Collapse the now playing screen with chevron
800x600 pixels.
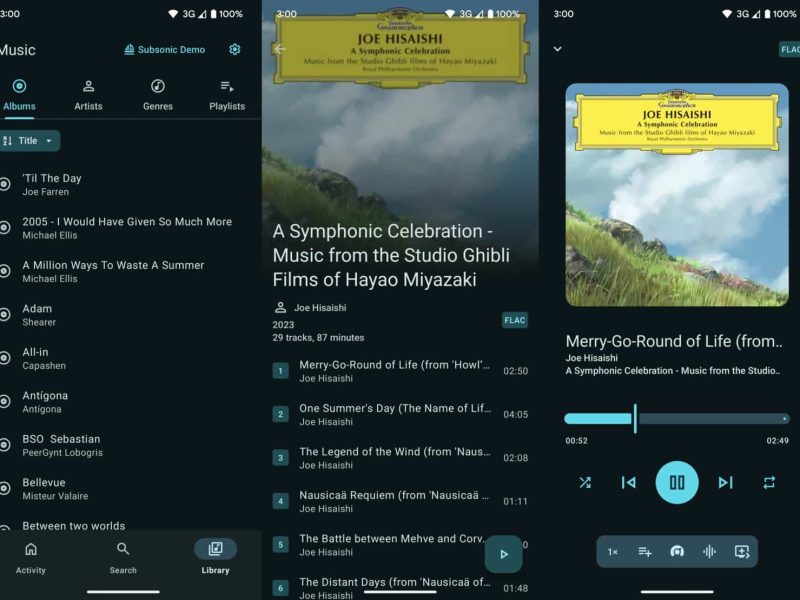click(558, 49)
